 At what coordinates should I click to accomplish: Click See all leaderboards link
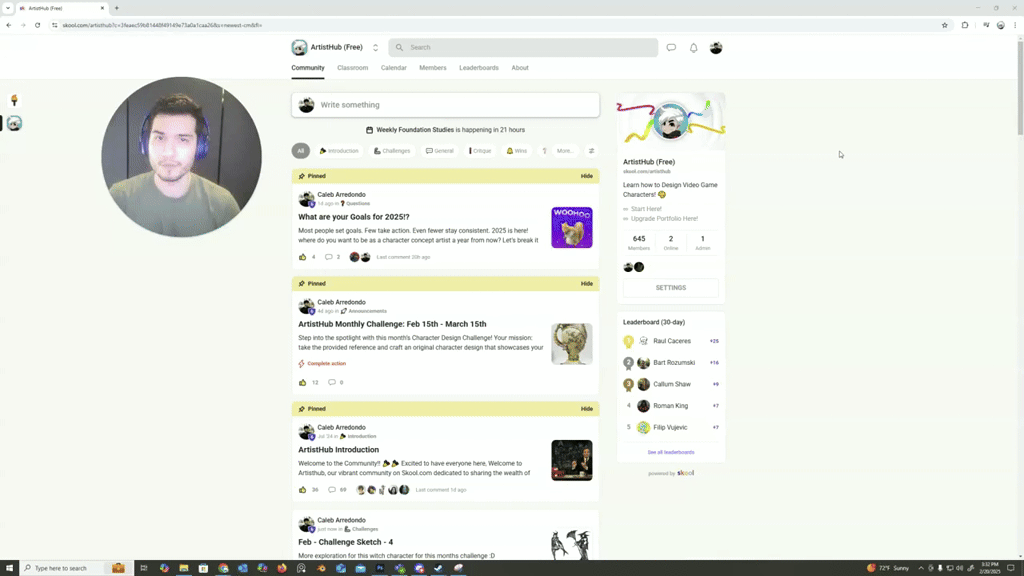coord(671,453)
